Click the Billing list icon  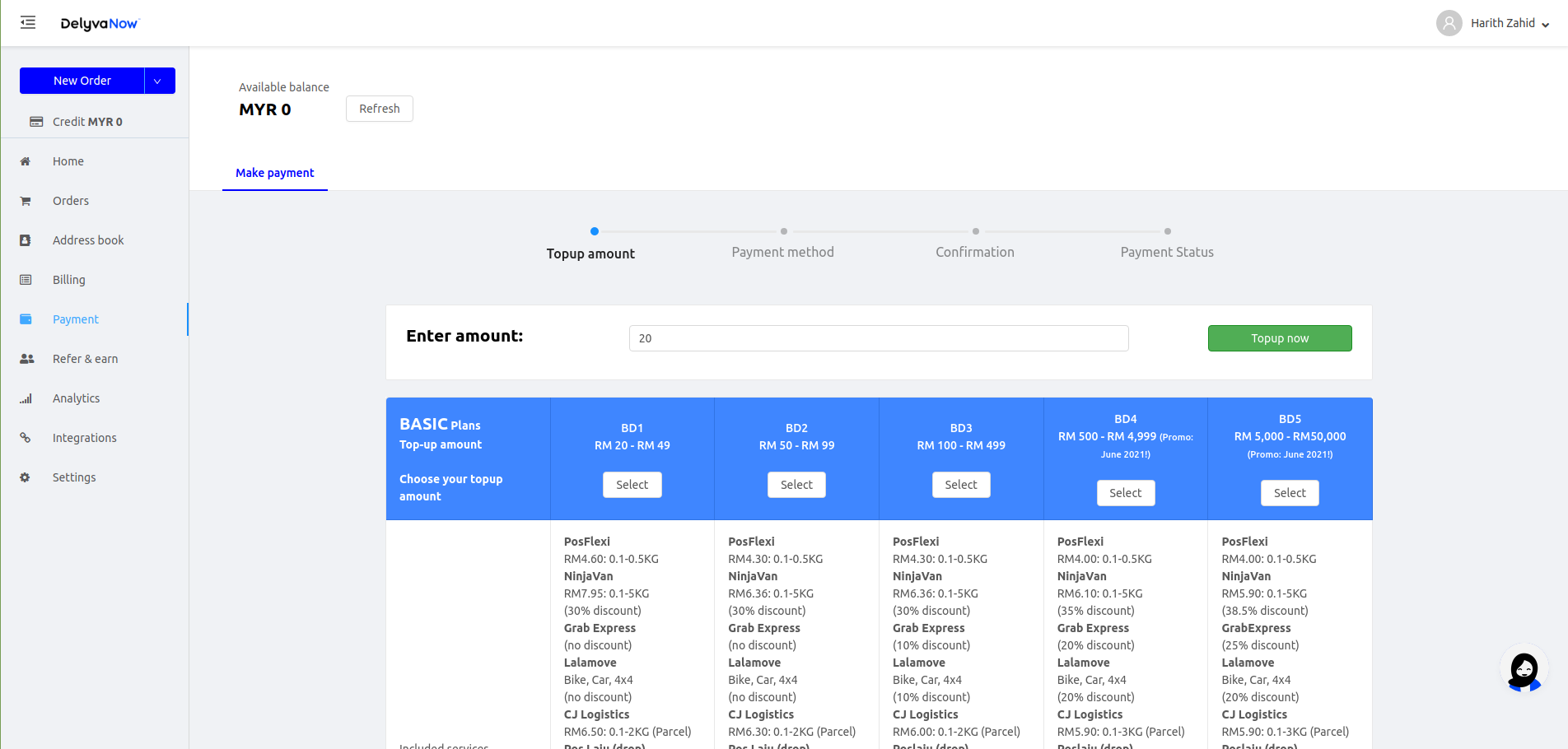coord(26,280)
